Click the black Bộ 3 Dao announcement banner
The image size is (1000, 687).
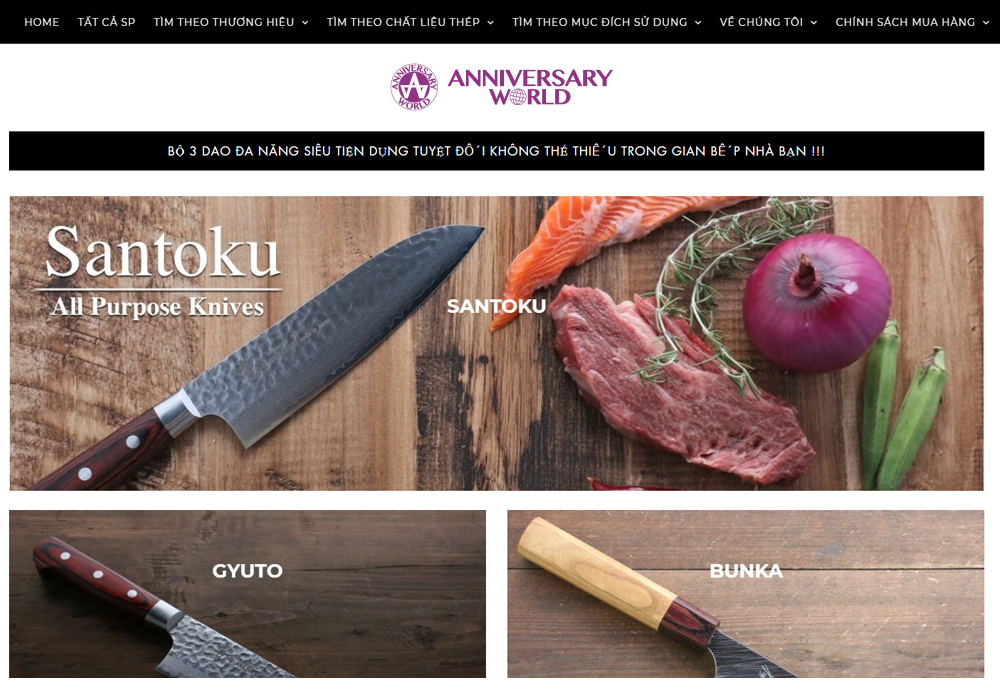[x=496, y=151]
